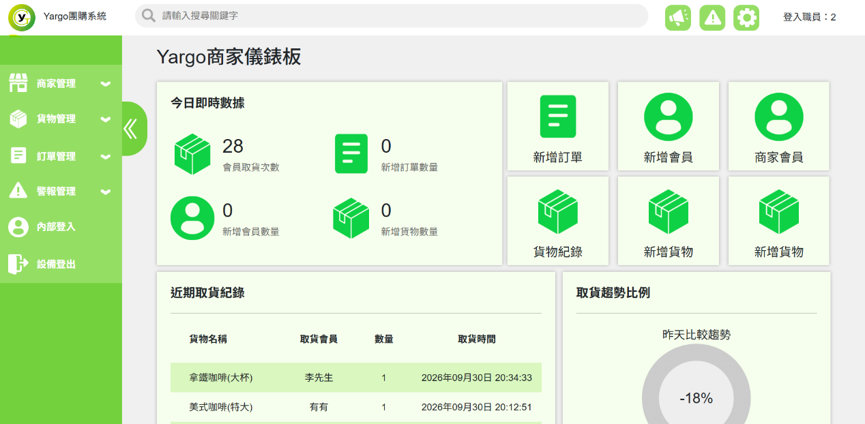
Task: Click the -18% trend donut chart
Action: click(696, 398)
